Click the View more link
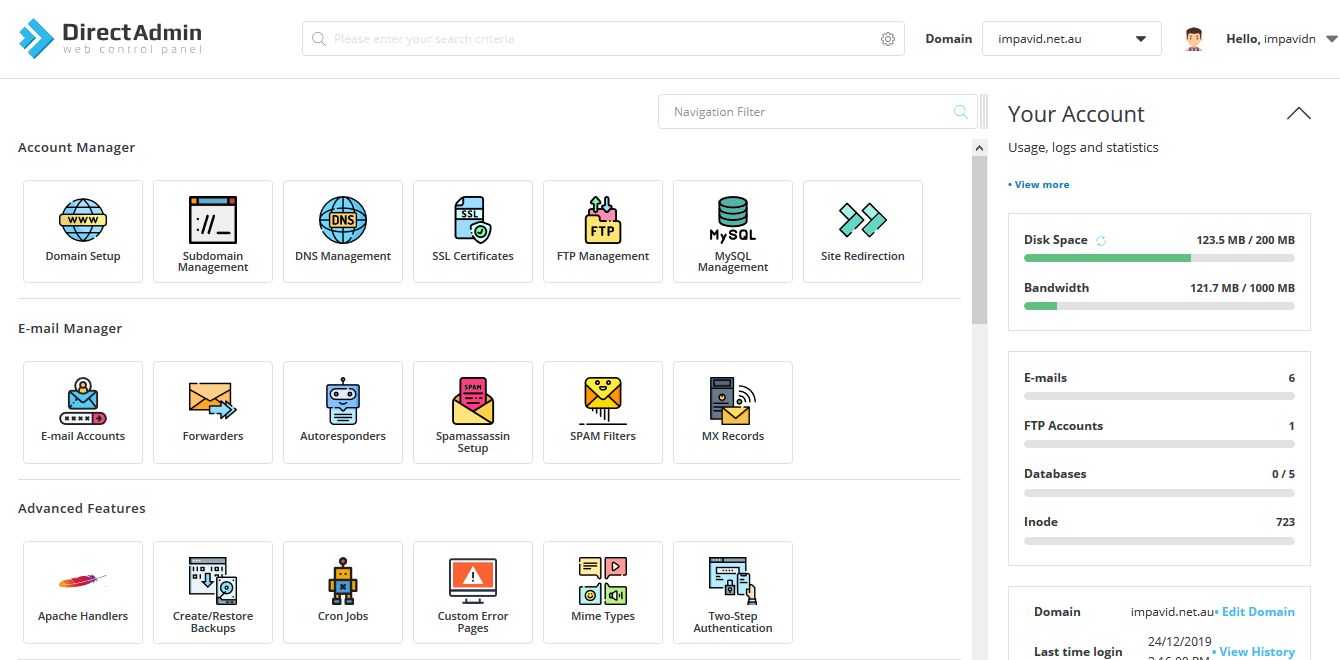The height and width of the screenshot is (660, 1340). [1039, 185]
